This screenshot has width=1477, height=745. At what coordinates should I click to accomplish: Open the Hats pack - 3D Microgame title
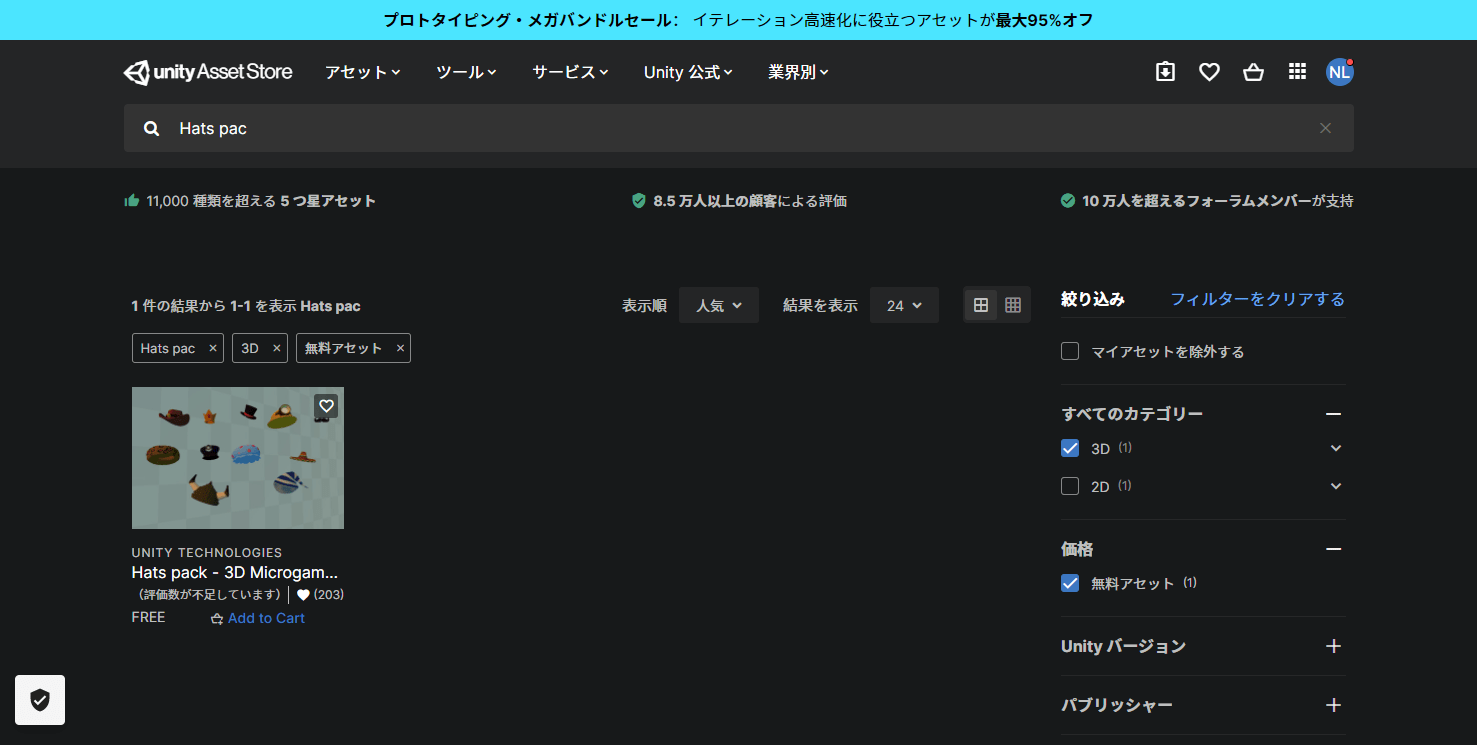[235, 573]
